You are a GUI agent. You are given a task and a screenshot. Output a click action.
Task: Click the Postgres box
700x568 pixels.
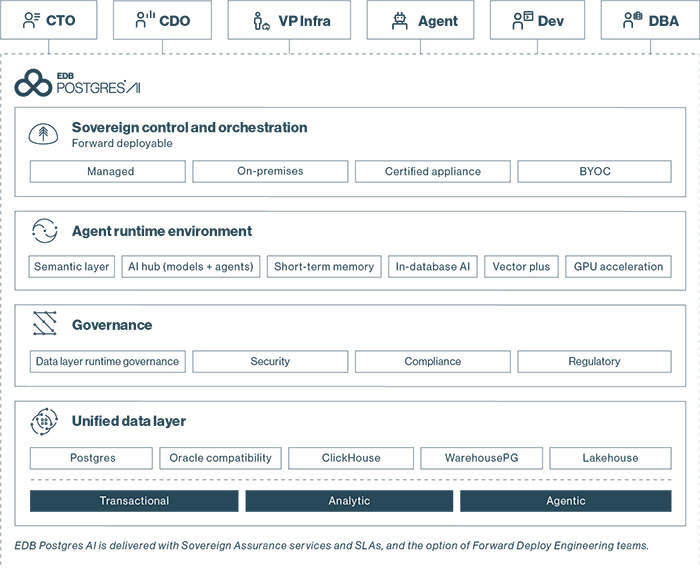point(91,458)
